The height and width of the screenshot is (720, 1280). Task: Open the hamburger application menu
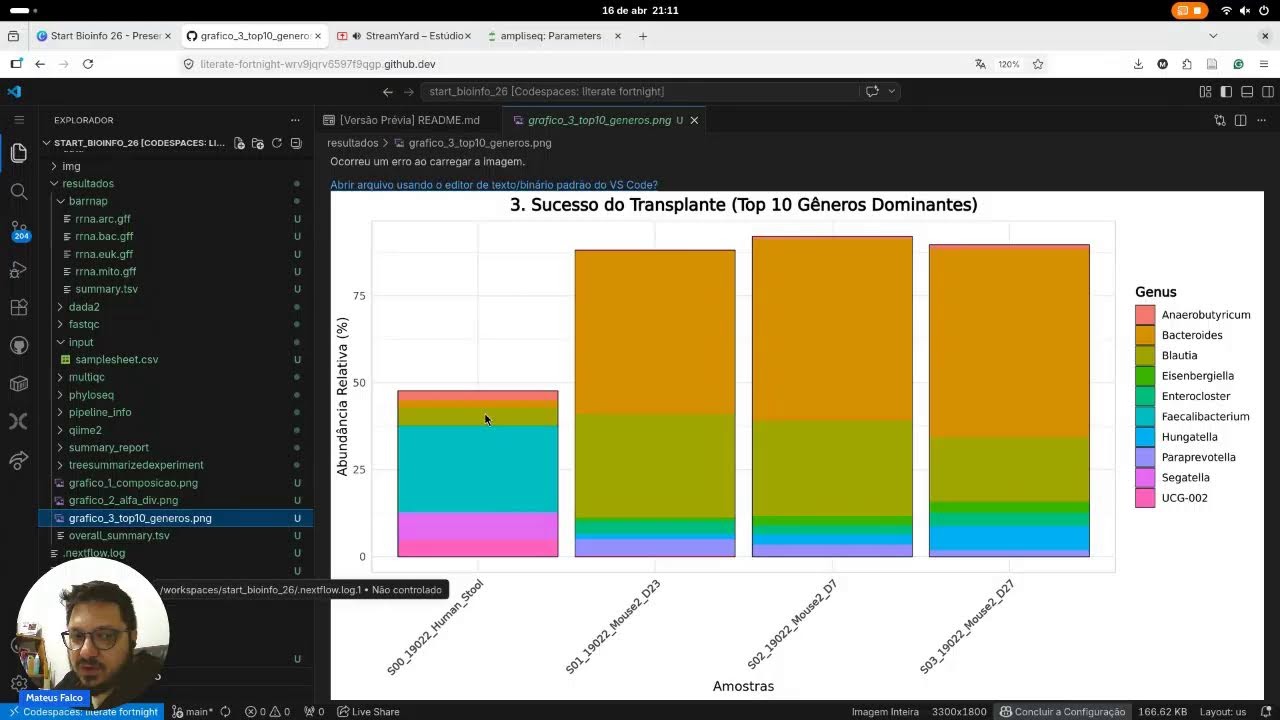(x=18, y=119)
